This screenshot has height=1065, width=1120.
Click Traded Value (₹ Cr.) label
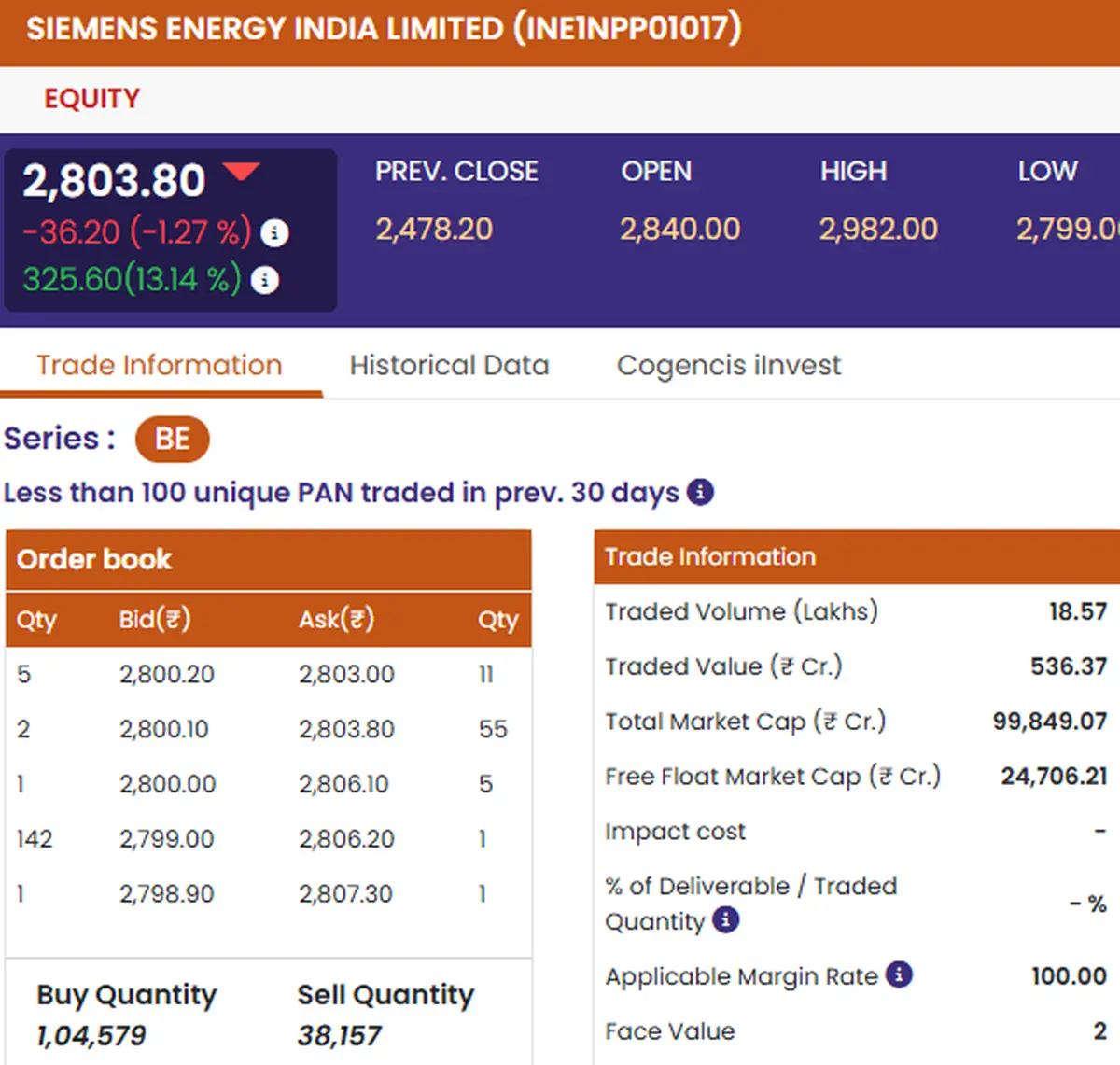click(723, 666)
